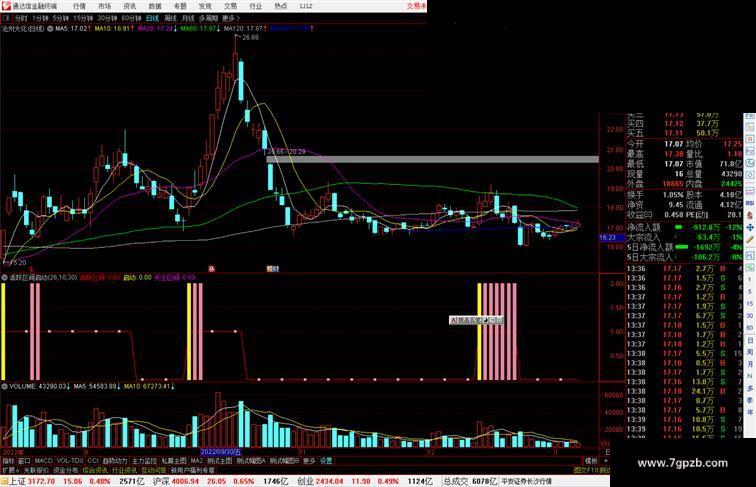Select 15 minute shortcut in right toolbar

750,304
